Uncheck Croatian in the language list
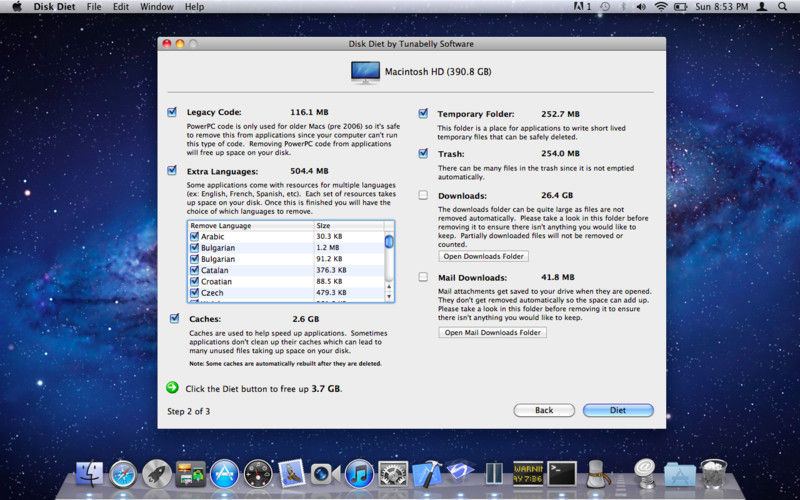 pos(194,281)
